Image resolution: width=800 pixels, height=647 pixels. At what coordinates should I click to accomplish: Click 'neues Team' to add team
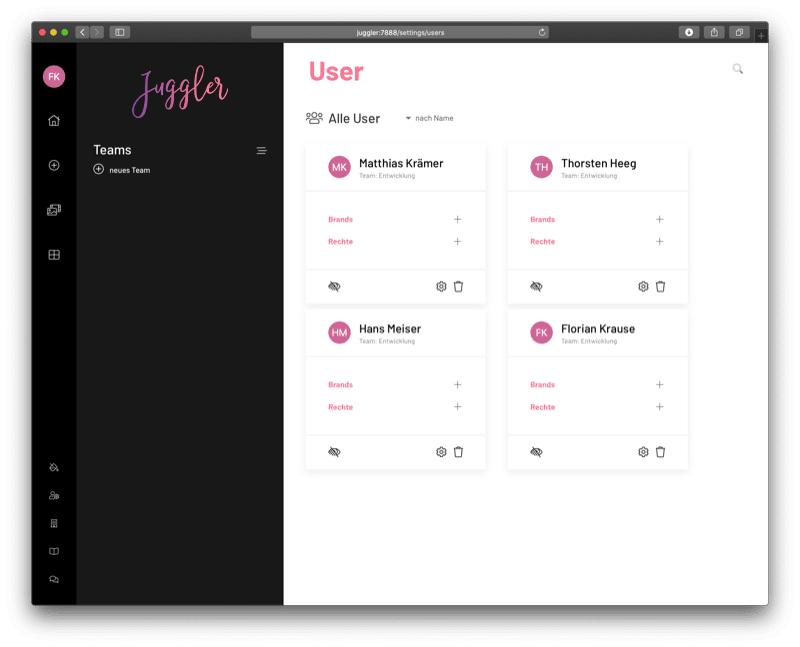(122, 170)
